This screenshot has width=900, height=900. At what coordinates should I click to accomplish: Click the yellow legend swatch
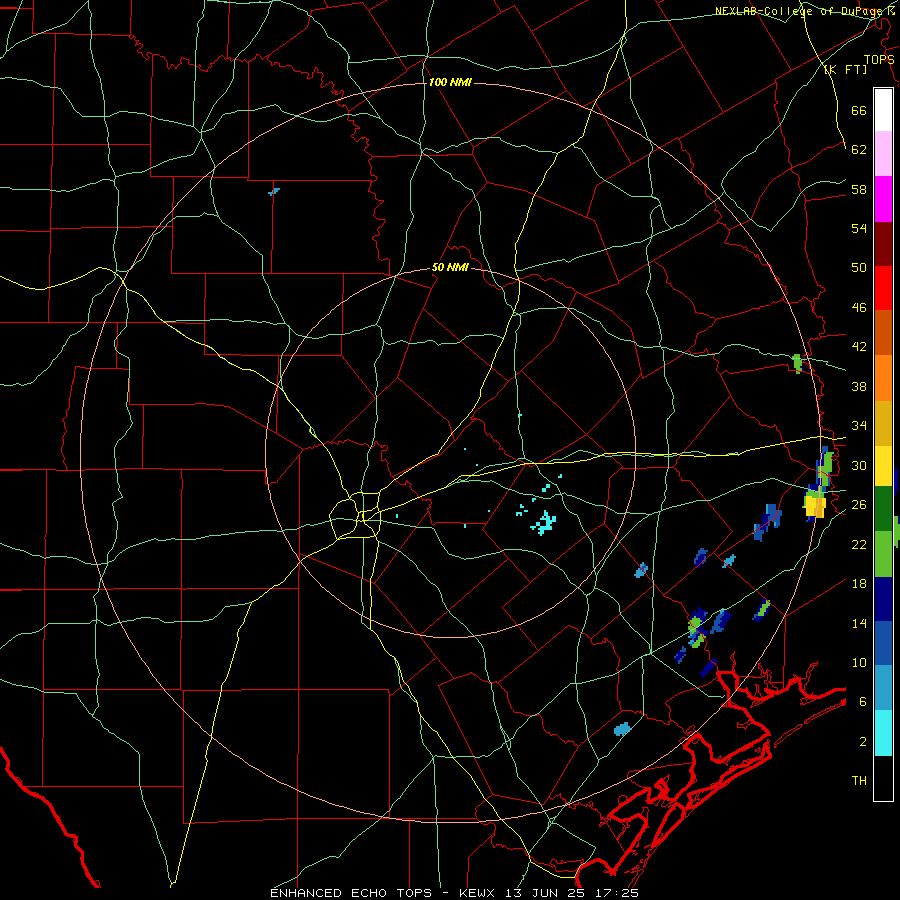[883, 466]
